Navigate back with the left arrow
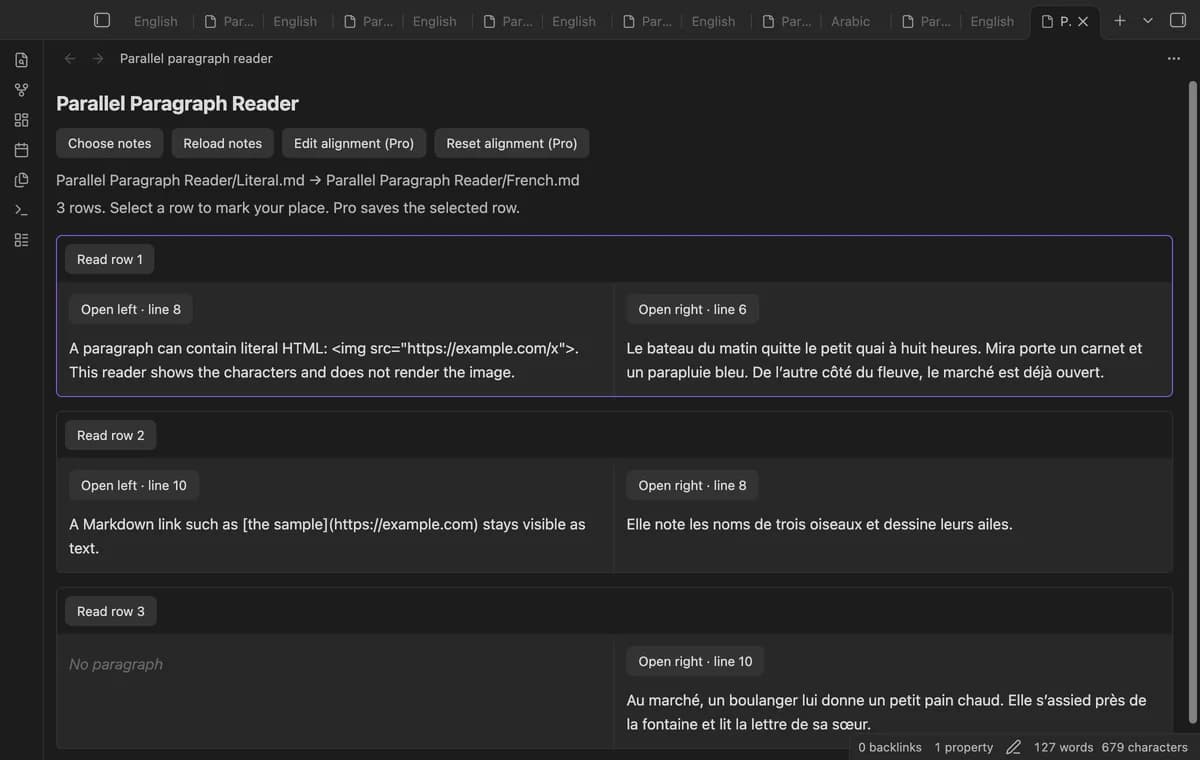The width and height of the screenshot is (1200, 760). 70,58
